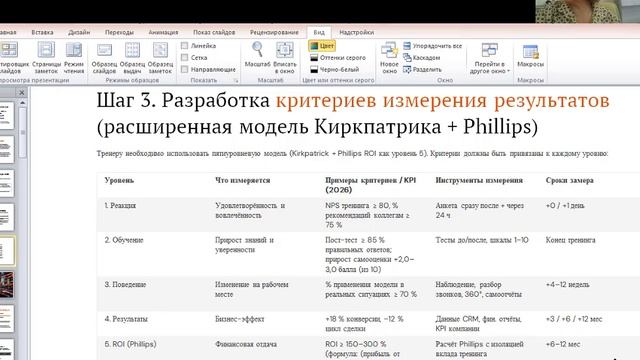Open the Показ слайдов (Slide Show) tab
Screen dimensions: 640x360
click(x=214, y=32)
